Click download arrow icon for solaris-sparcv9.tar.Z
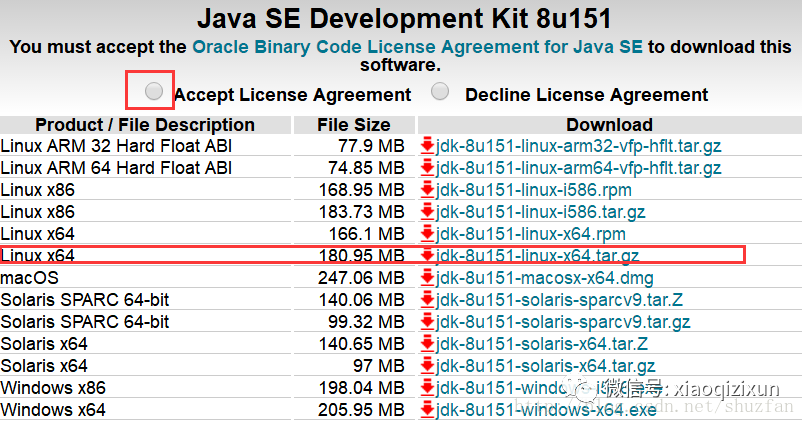 pyautogui.click(x=427, y=300)
